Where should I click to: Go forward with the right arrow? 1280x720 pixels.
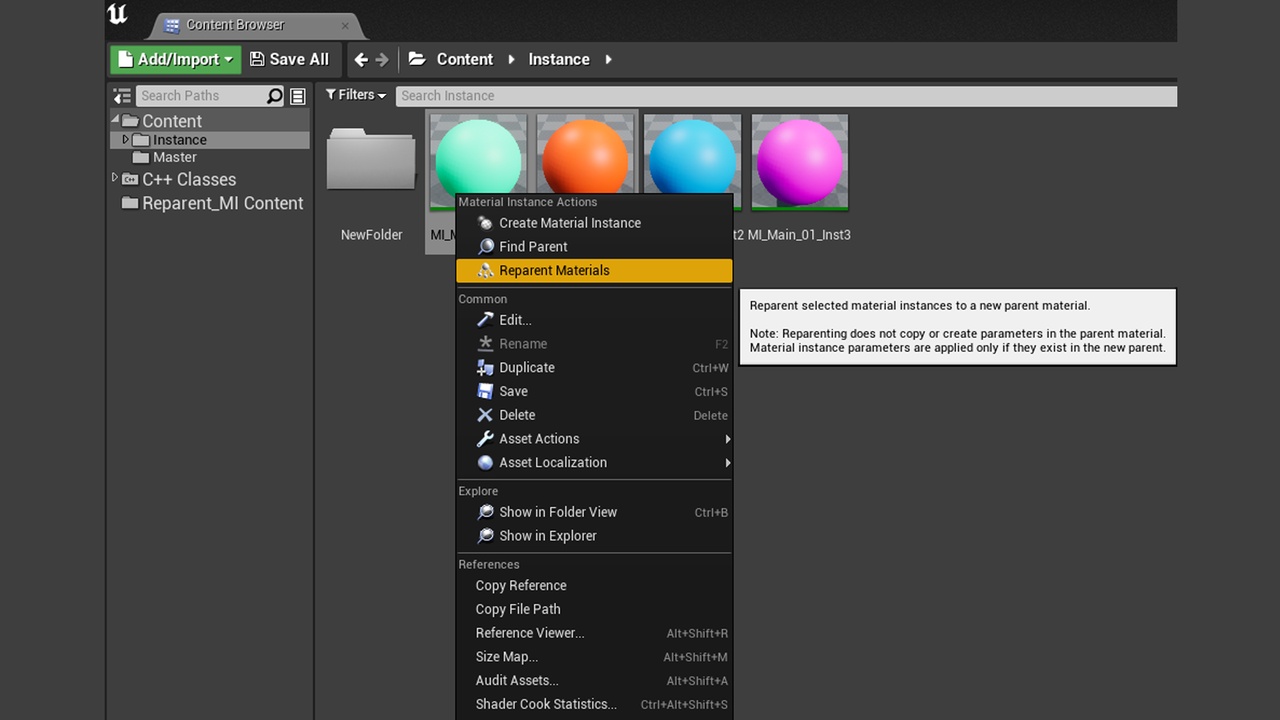(x=382, y=60)
